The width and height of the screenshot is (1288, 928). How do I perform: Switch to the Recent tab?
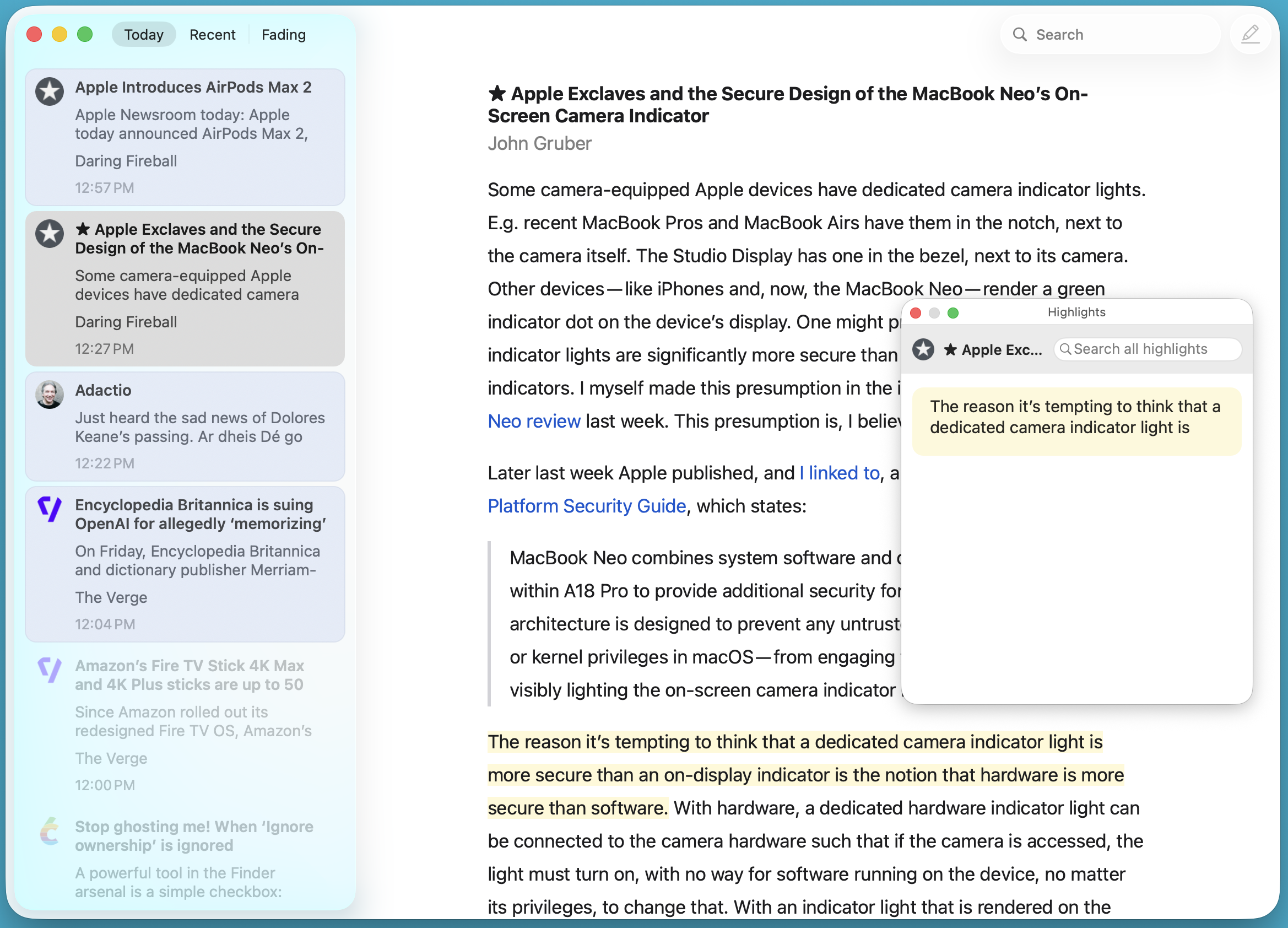pyautogui.click(x=213, y=35)
